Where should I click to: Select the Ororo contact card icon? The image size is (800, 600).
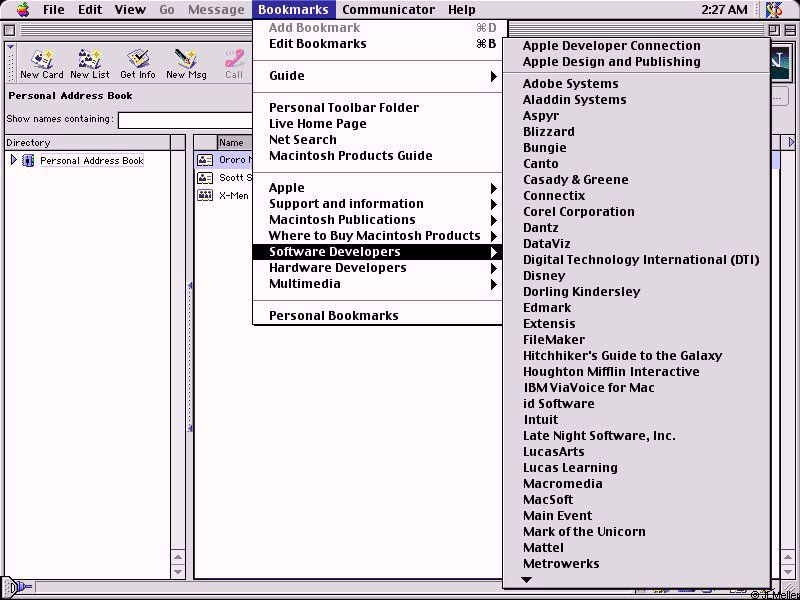click(205, 160)
